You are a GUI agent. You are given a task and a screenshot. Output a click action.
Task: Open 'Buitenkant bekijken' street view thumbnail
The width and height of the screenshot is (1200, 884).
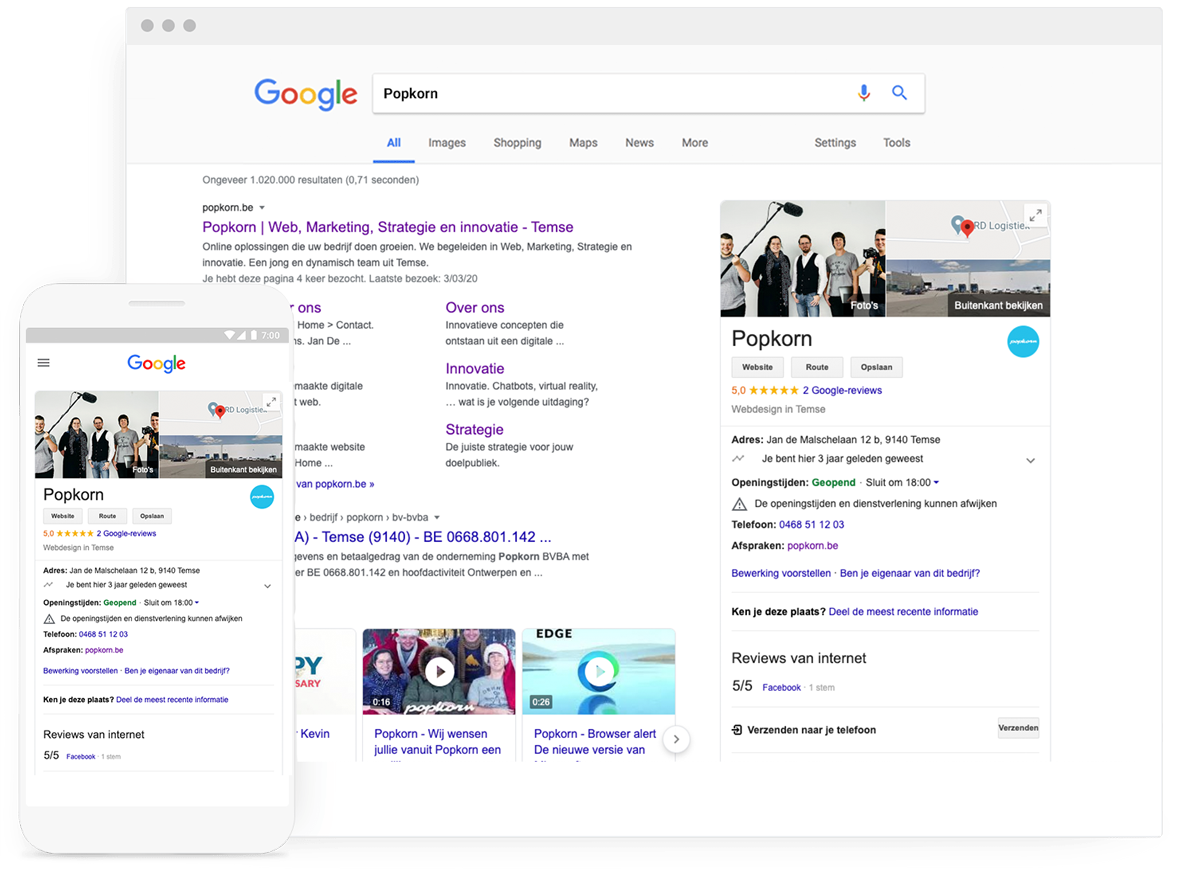point(968,289)
